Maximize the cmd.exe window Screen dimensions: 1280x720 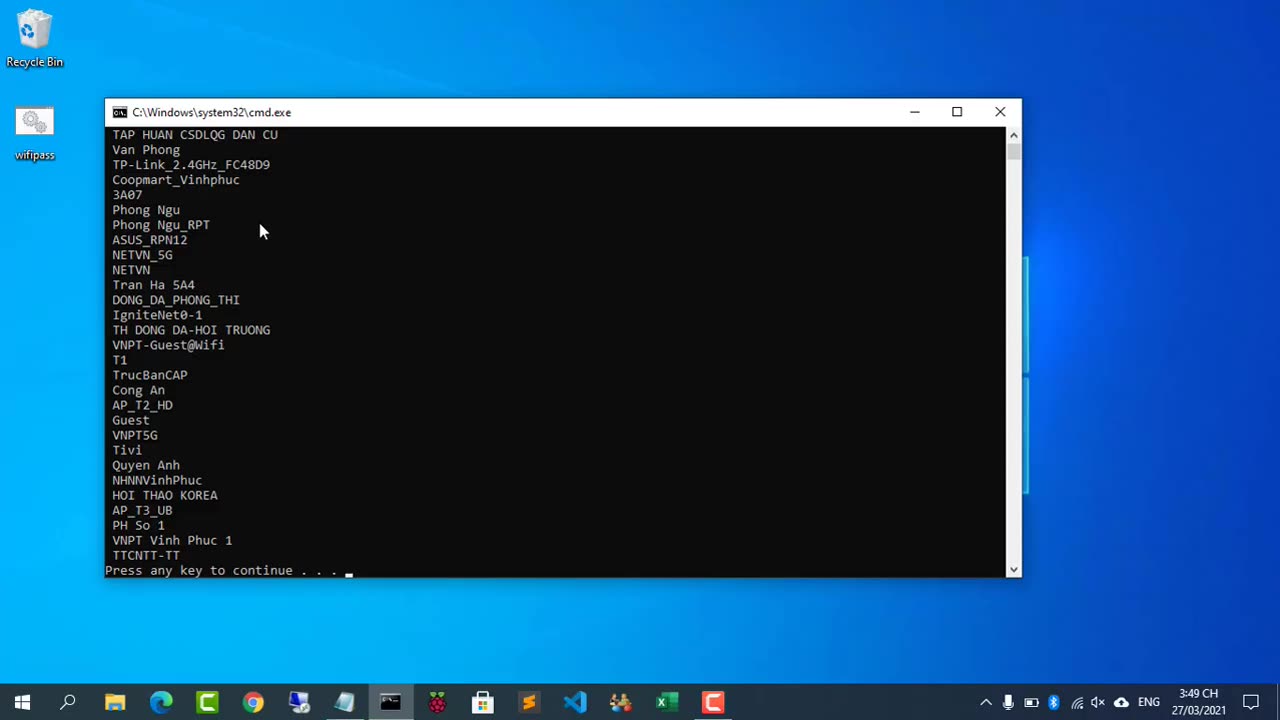click(x=957, y=112)
